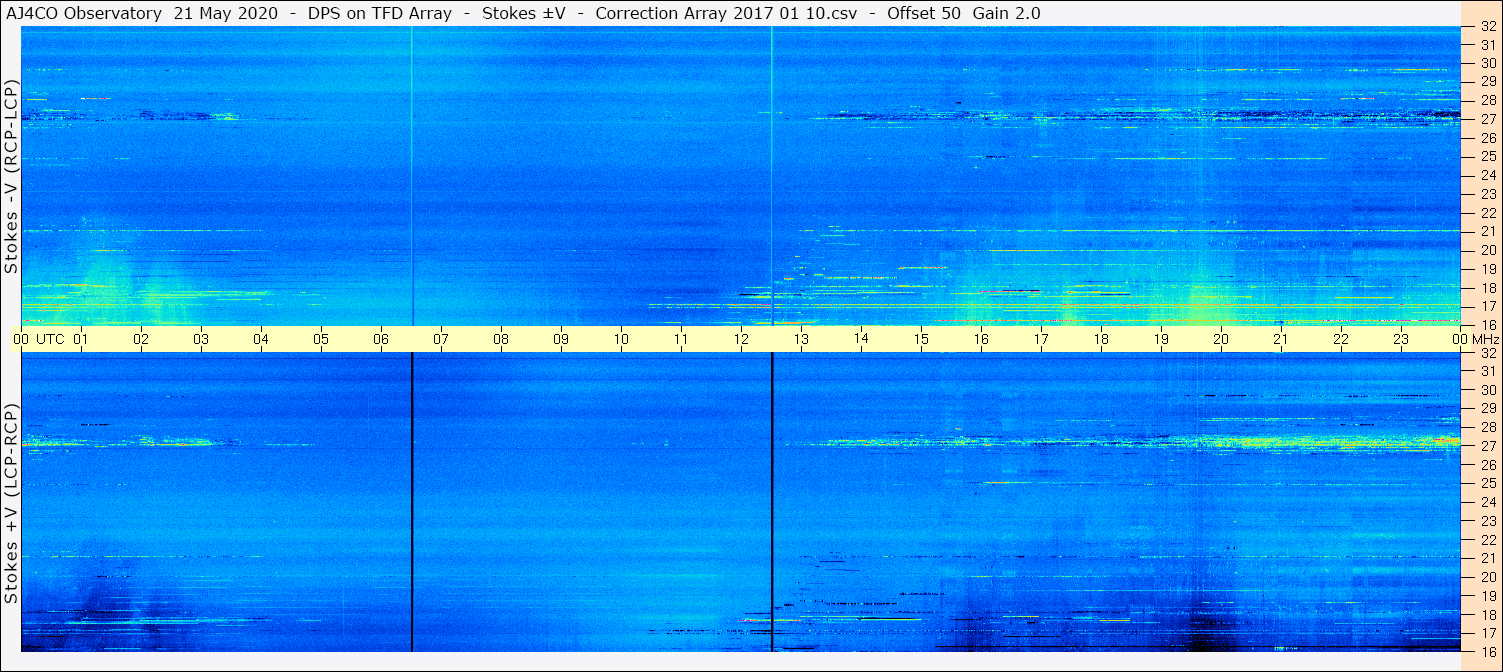Click the 00 UTC label on time axis
Screen dimensions: 1503x672
coord(39,339)
